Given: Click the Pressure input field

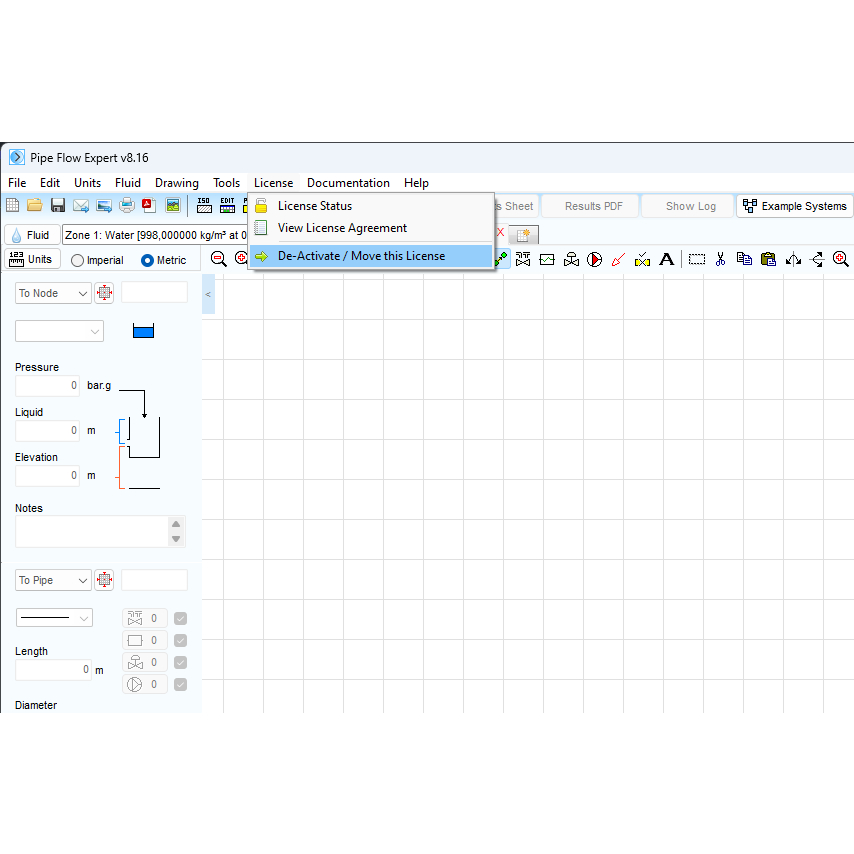Looking at the screenshot, I should pos(47,386).
